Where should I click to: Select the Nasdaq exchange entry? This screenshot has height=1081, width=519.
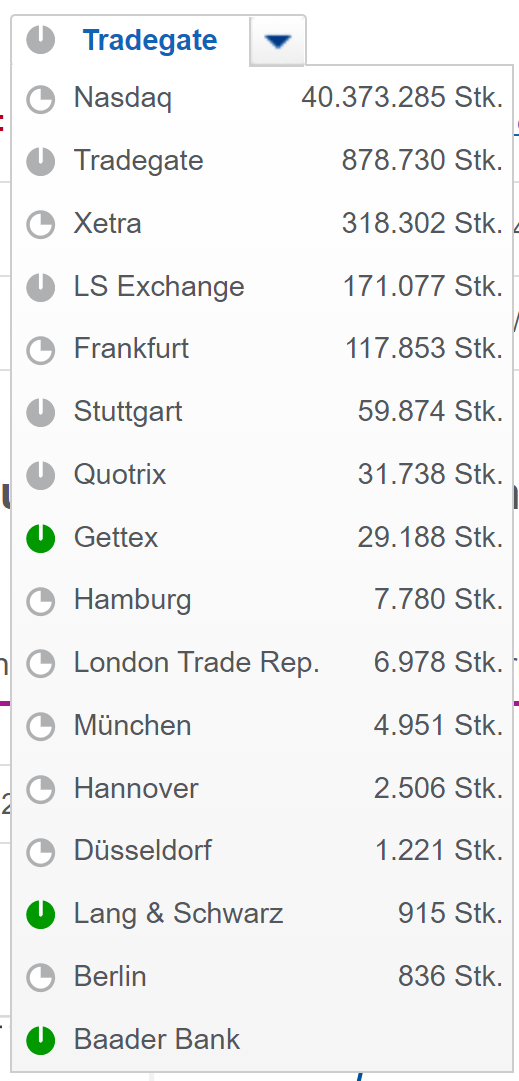pyautogui.click(x=263, y=99)
